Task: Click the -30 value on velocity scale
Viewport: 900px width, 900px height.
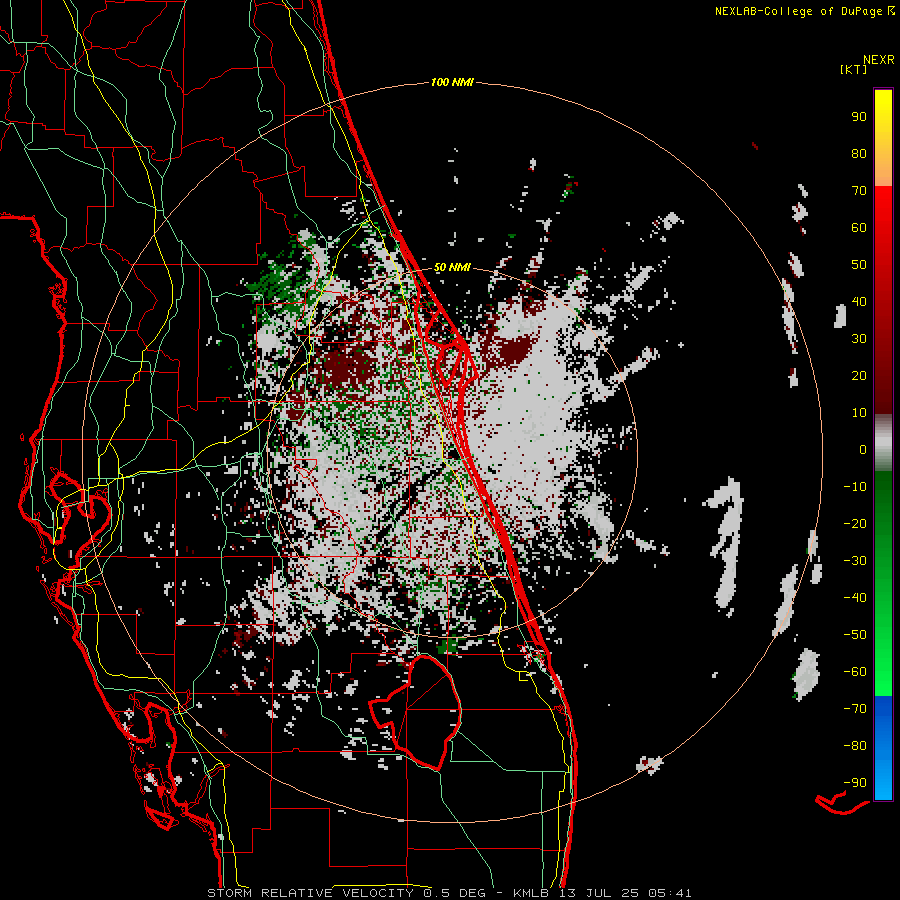Action: tap(855, 561)
